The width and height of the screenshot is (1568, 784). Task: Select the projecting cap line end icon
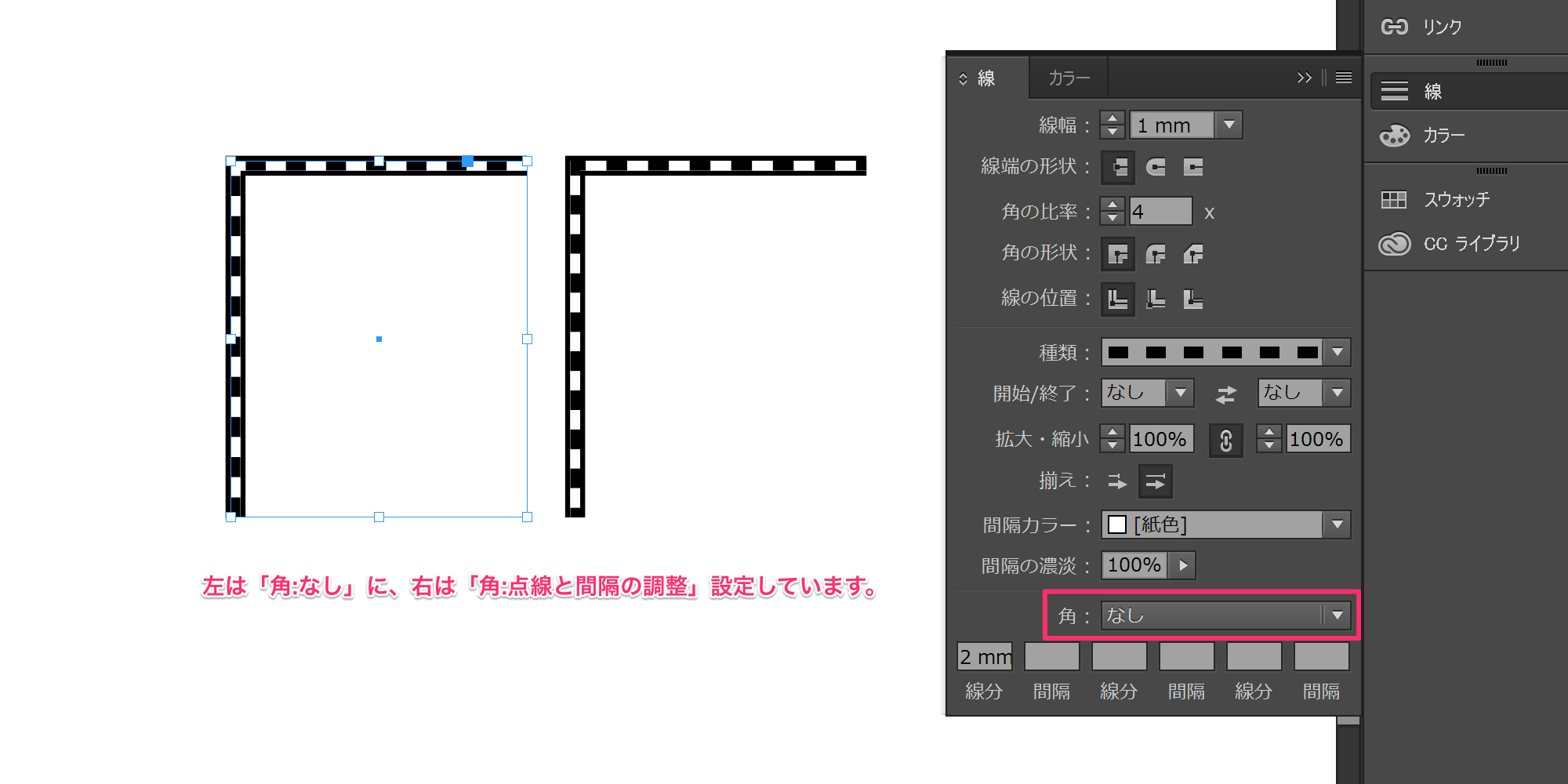click(x=1193, y=167)
